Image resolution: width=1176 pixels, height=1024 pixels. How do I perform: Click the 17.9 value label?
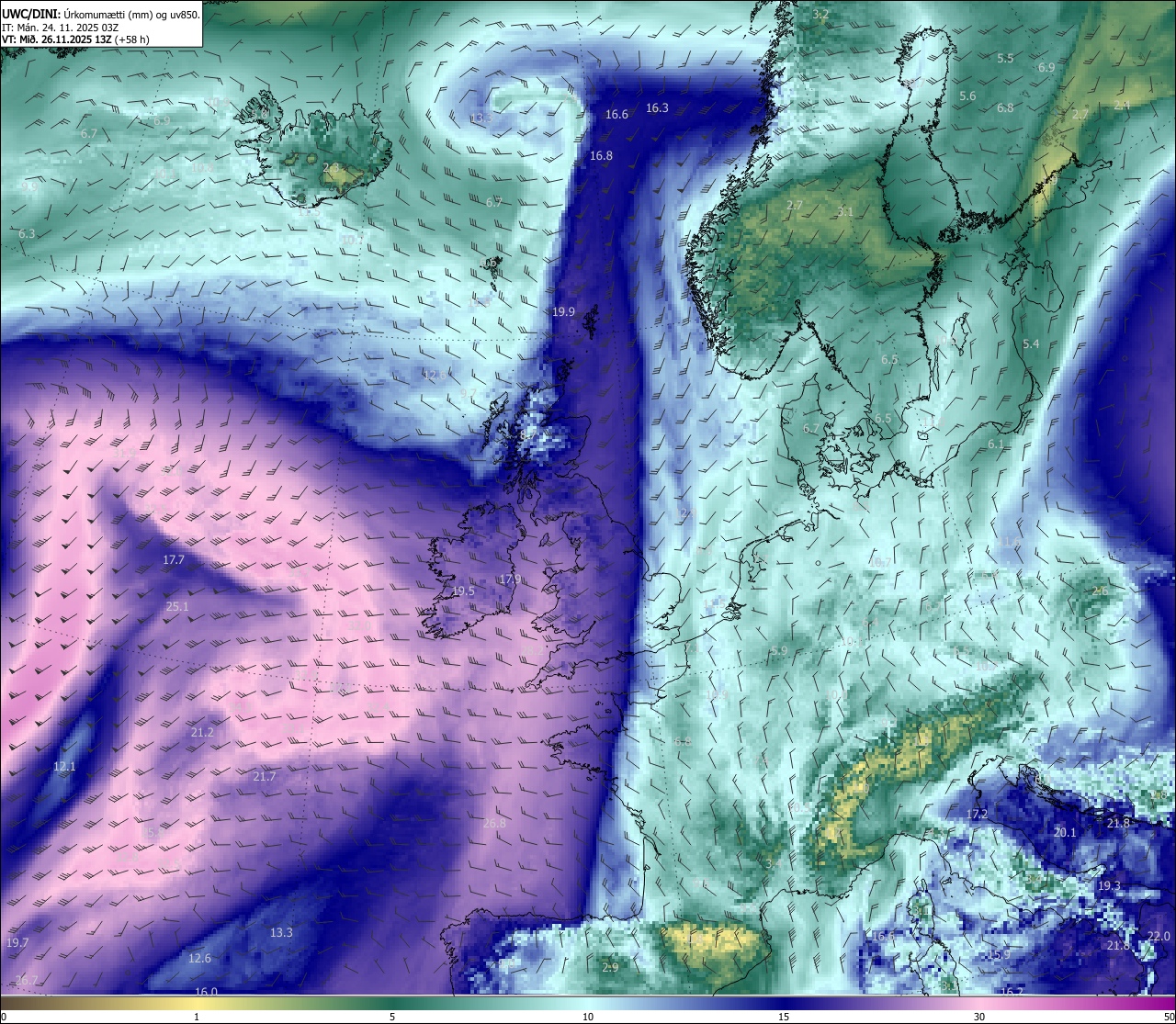[510, 580]
